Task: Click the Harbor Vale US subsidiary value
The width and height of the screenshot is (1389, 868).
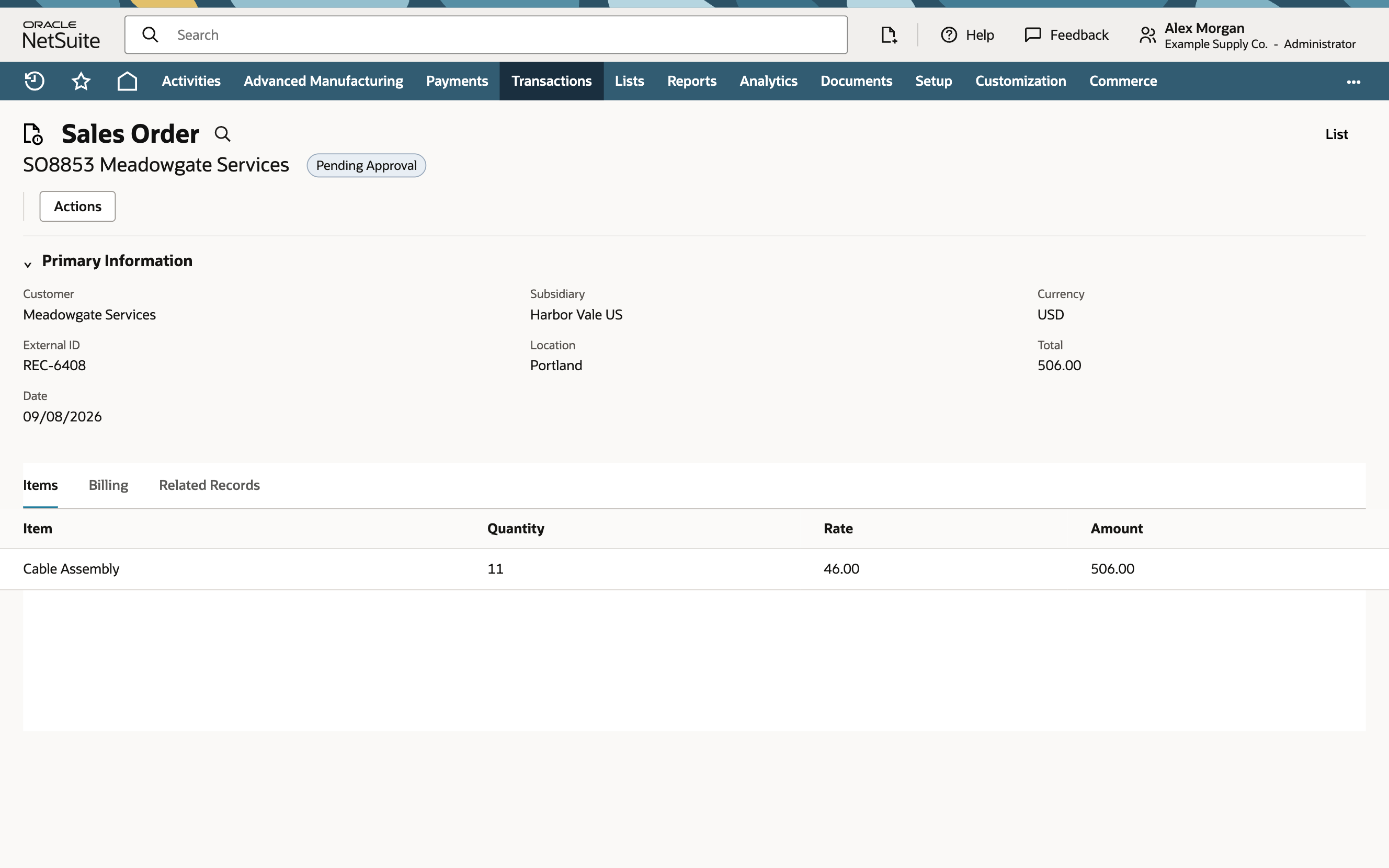Action: click(576, 315)
